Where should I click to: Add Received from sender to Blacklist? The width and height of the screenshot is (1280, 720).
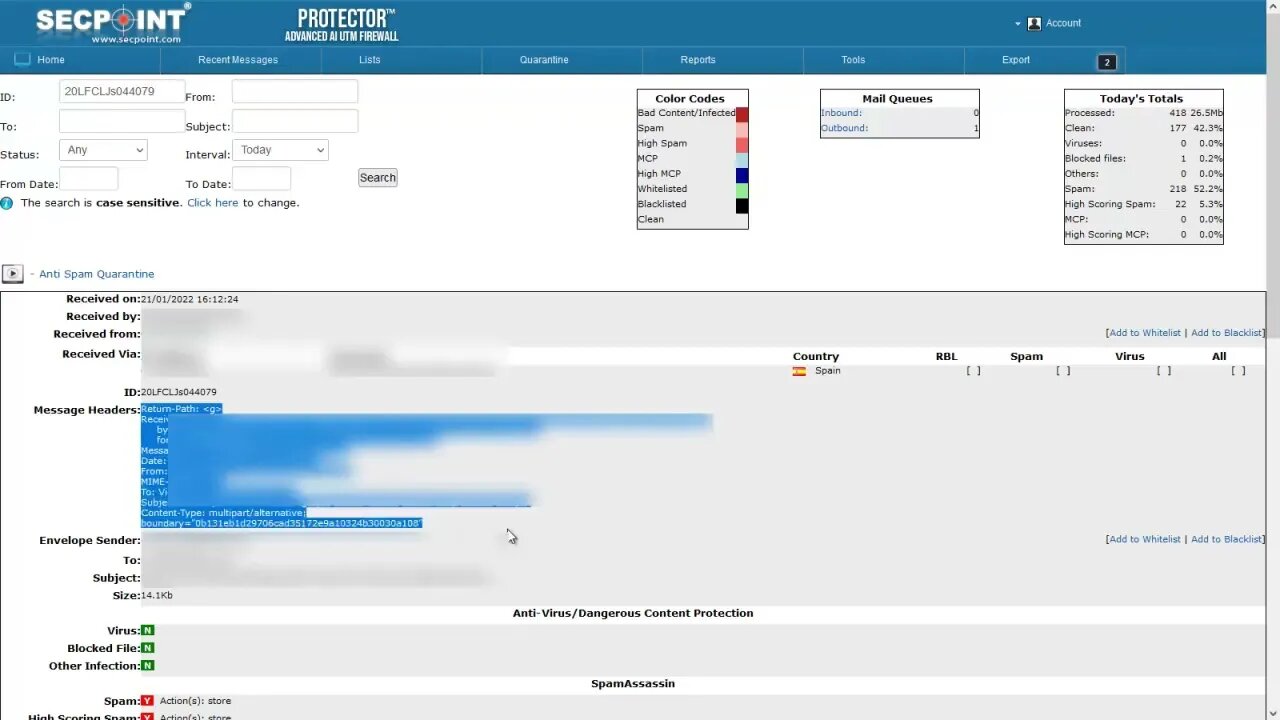coord(1226,333)
